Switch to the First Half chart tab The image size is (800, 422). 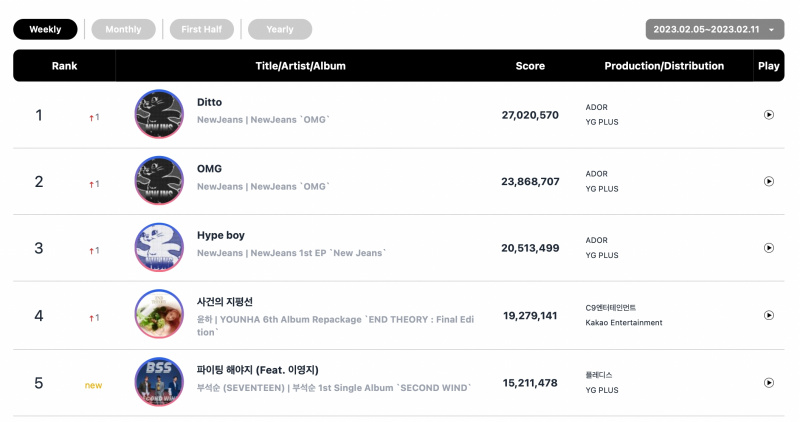[x=202, y=29]
